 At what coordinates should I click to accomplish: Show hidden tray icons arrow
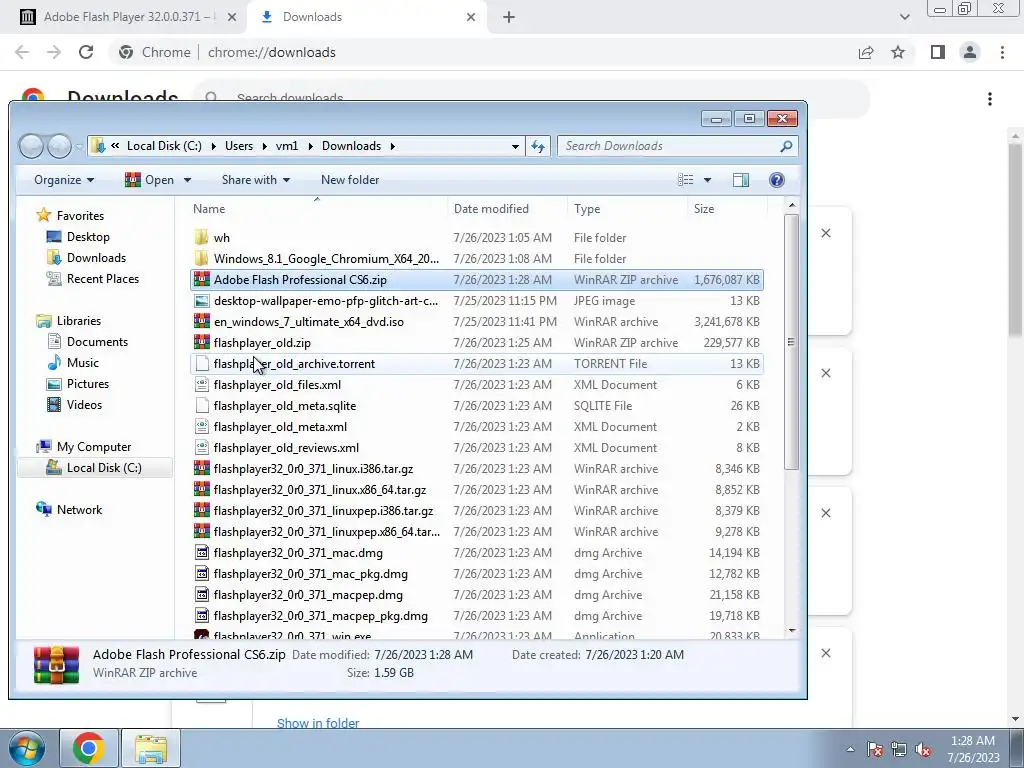tap(850, 749)
